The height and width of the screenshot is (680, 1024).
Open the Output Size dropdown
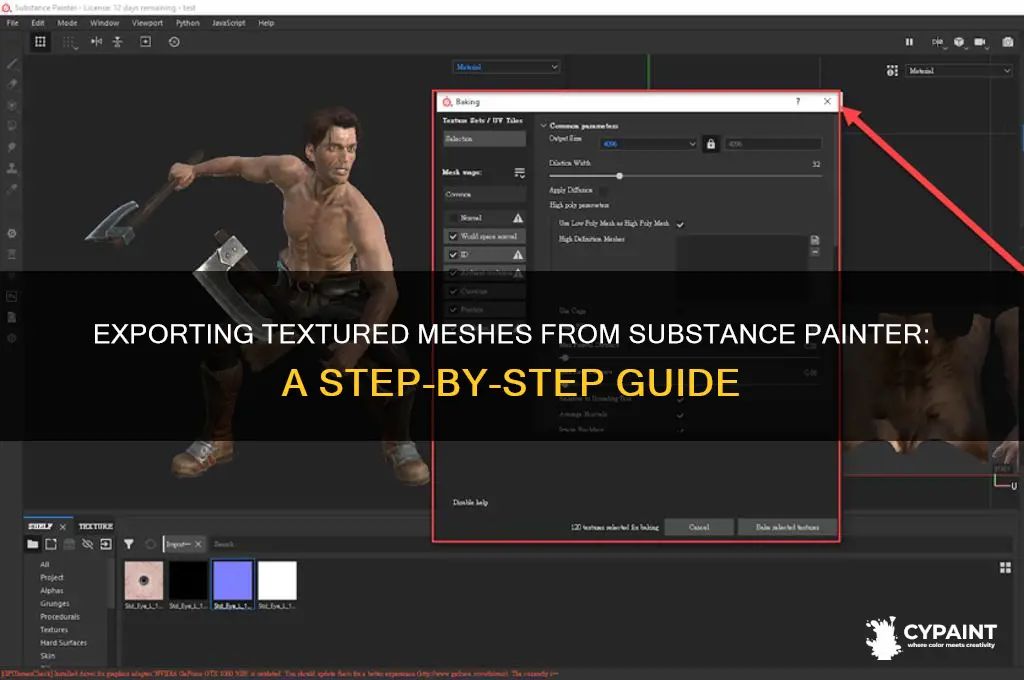point(648,144)
